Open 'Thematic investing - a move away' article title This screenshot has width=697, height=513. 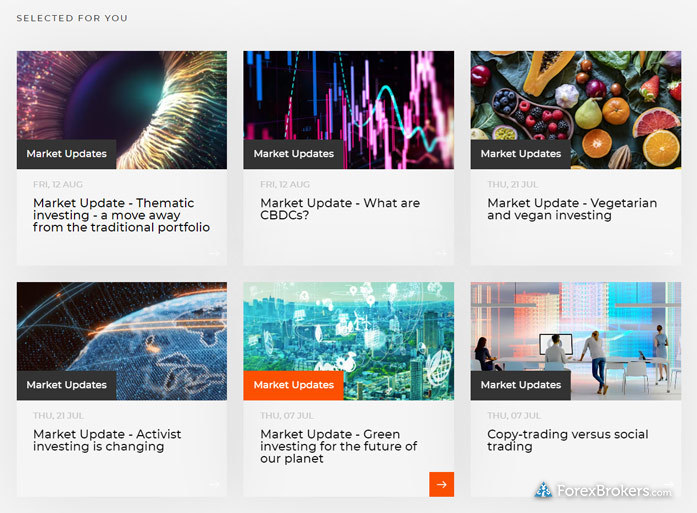pyautogui.click(x=121, y=215)
